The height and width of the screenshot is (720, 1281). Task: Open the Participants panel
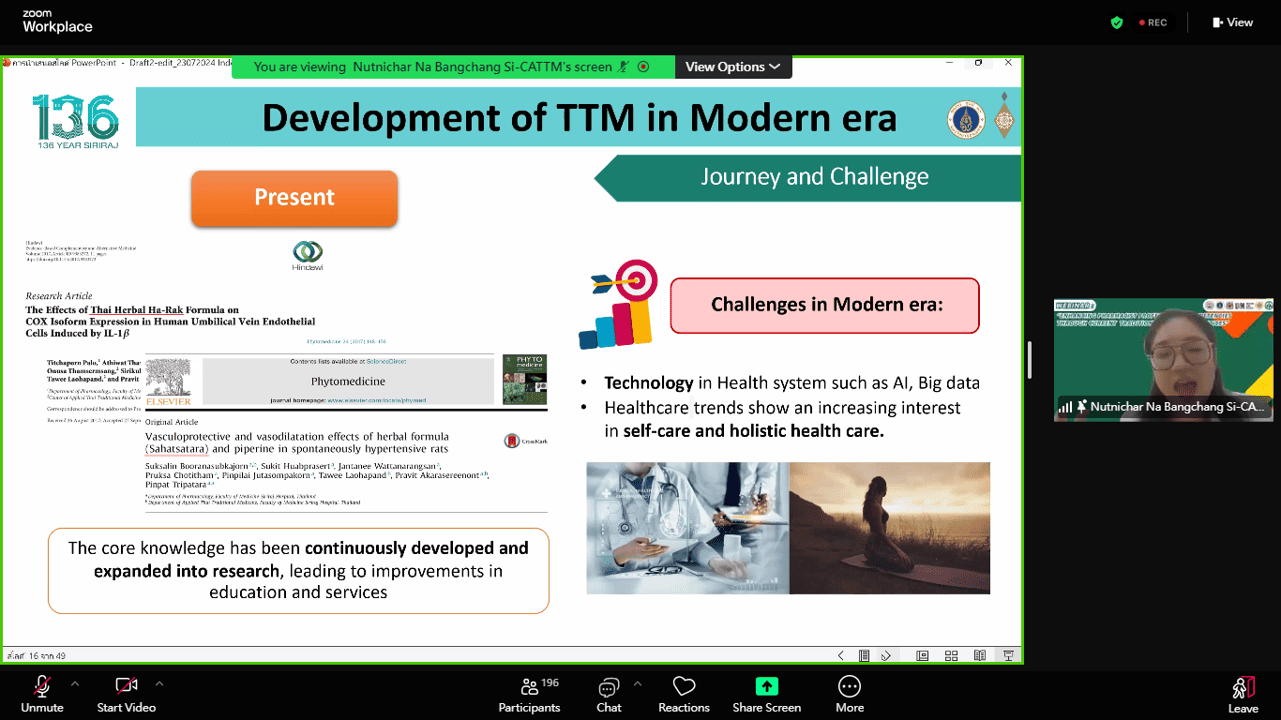click(x=529, y=693)
